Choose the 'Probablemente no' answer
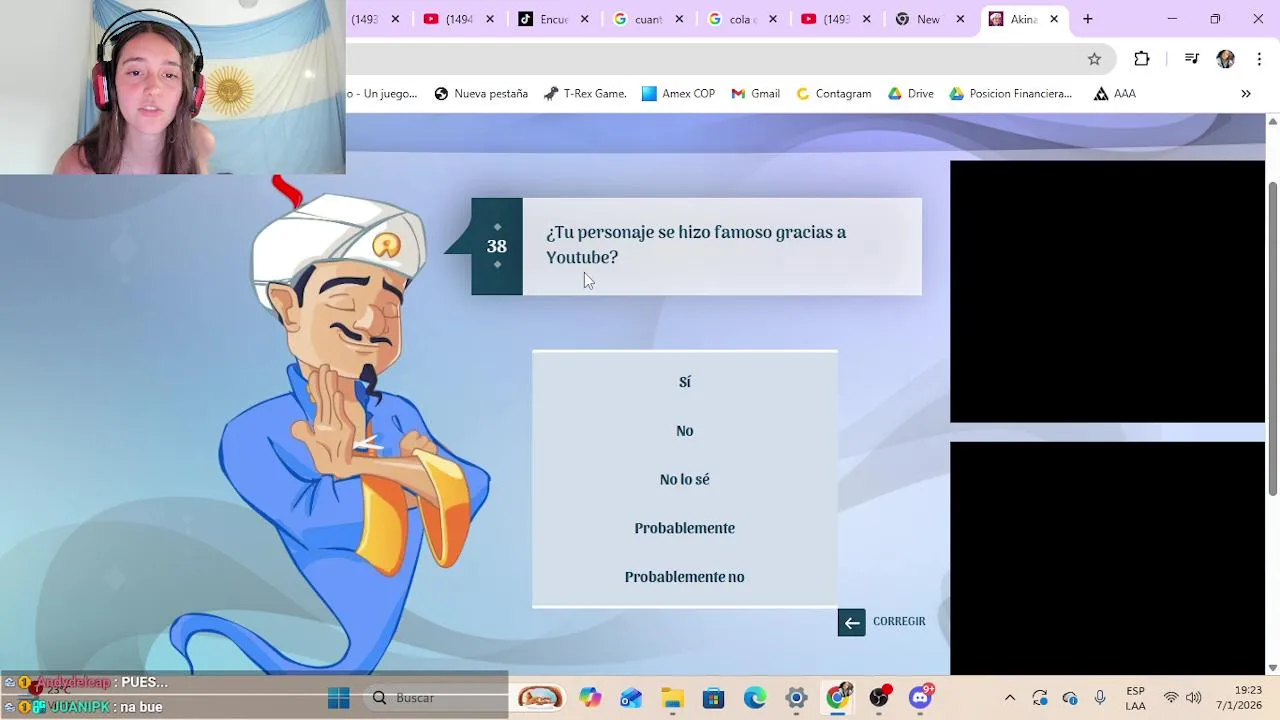 (685, 577)
